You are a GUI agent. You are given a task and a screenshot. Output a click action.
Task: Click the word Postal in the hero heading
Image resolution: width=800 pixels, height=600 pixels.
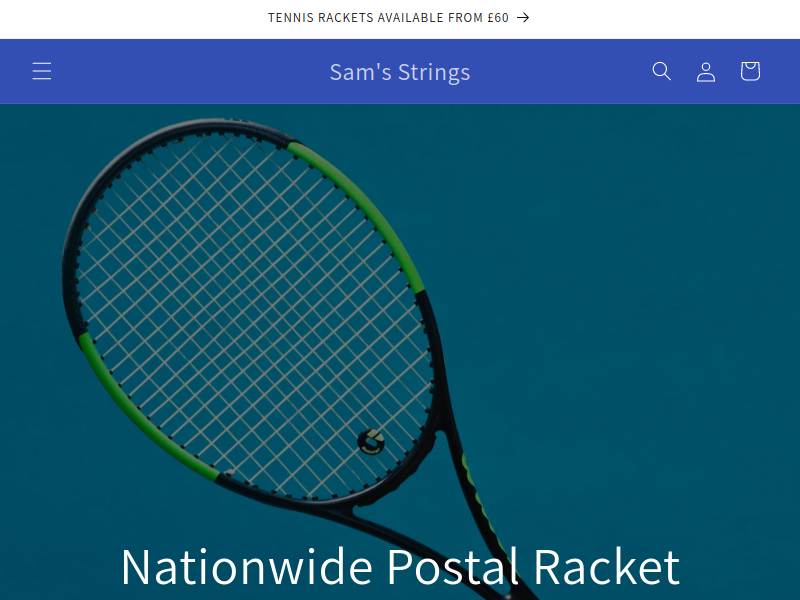(x=453, y=566)
